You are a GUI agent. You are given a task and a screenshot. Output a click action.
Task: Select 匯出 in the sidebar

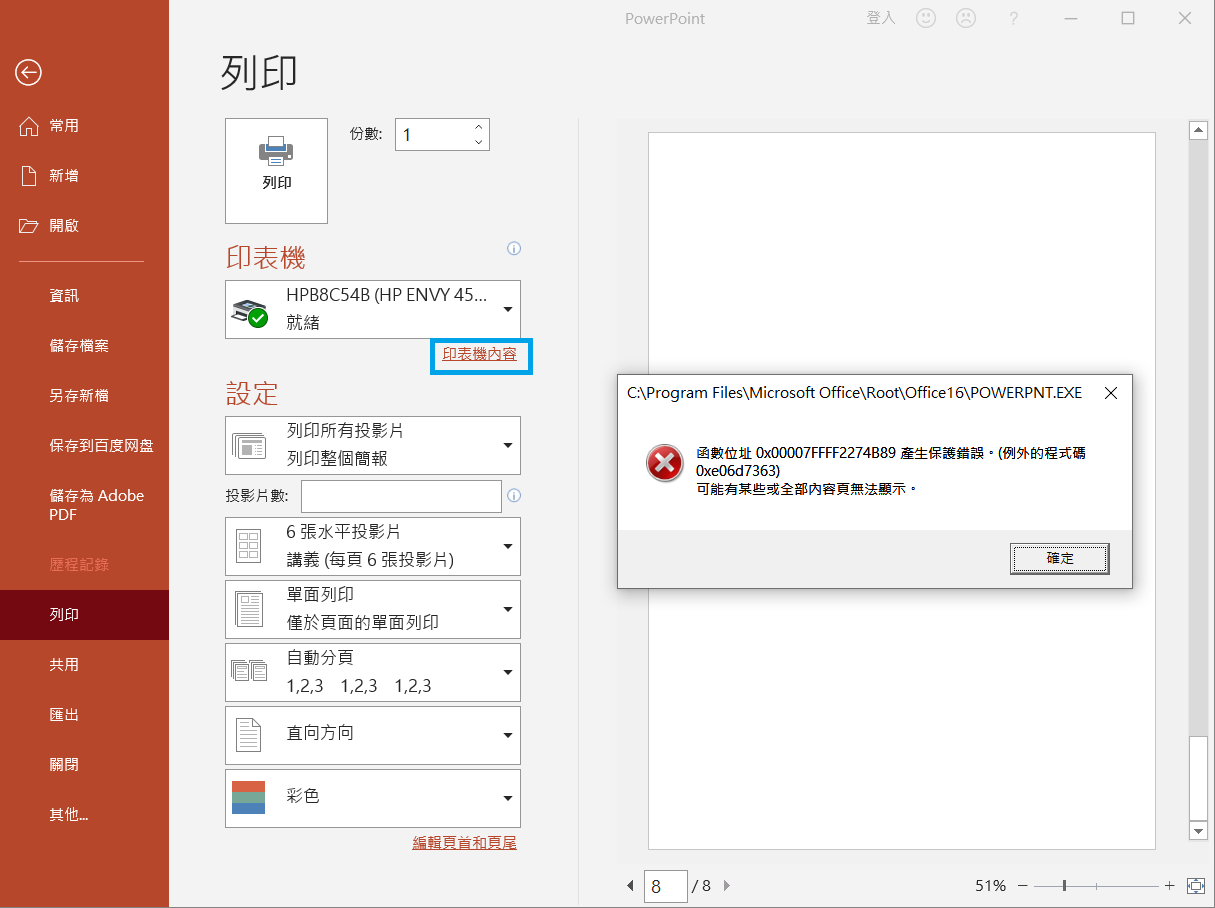click(x=84, y=714)
